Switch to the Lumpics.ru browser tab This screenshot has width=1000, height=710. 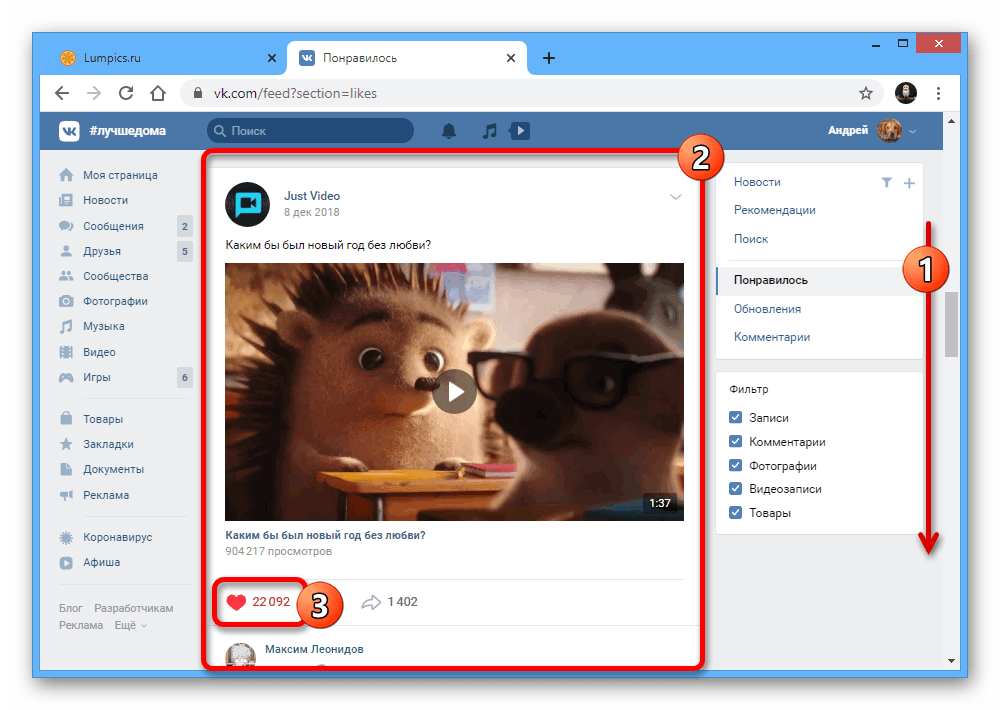tap(167, 58)
